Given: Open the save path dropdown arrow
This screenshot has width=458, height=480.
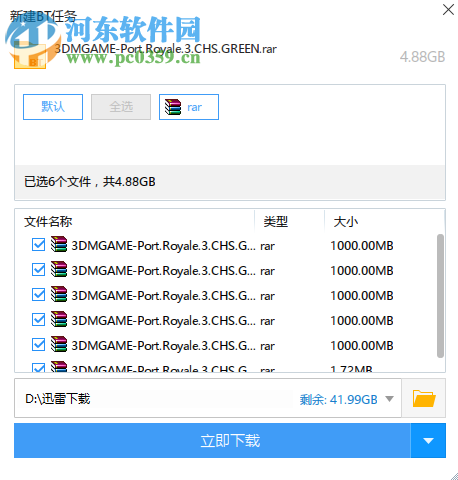Looking at the screenshot, I should [x=389, y=399].
